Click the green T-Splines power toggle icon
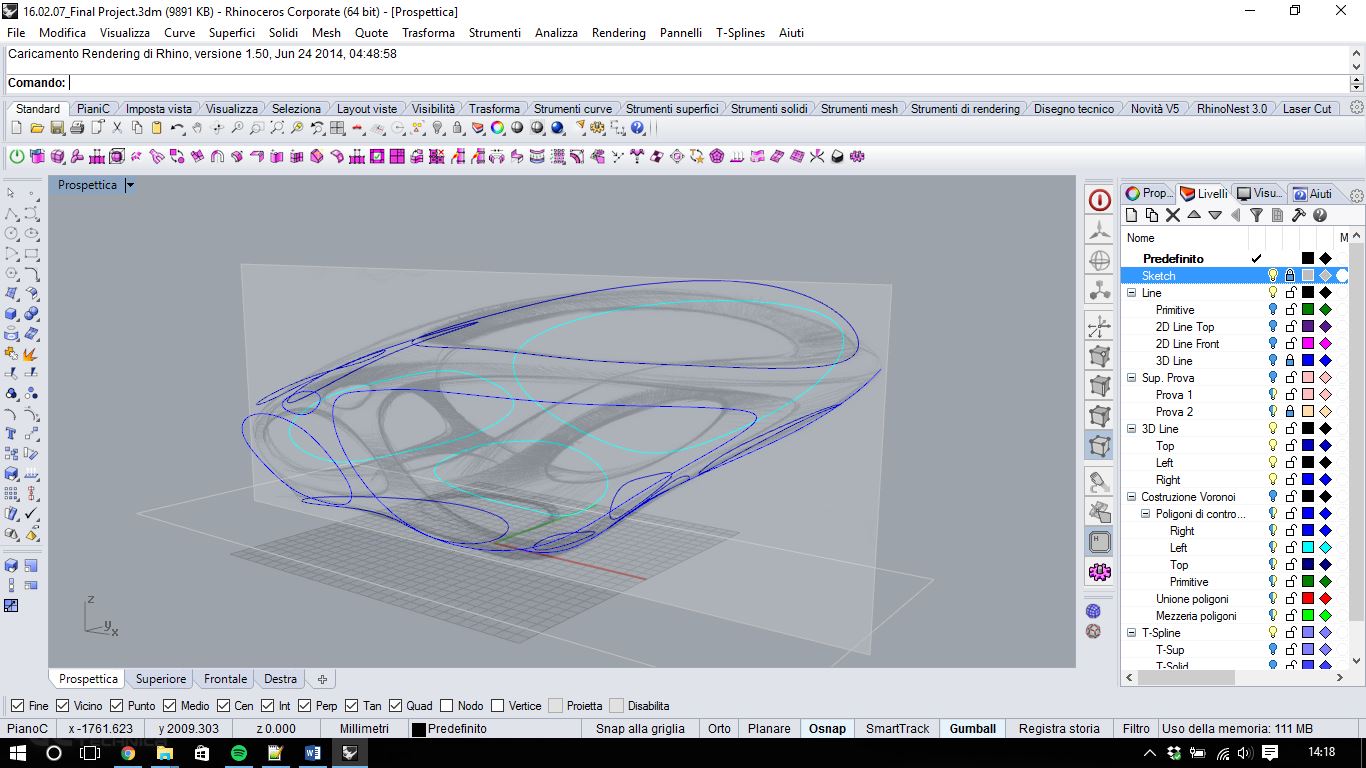 point(17,156)
